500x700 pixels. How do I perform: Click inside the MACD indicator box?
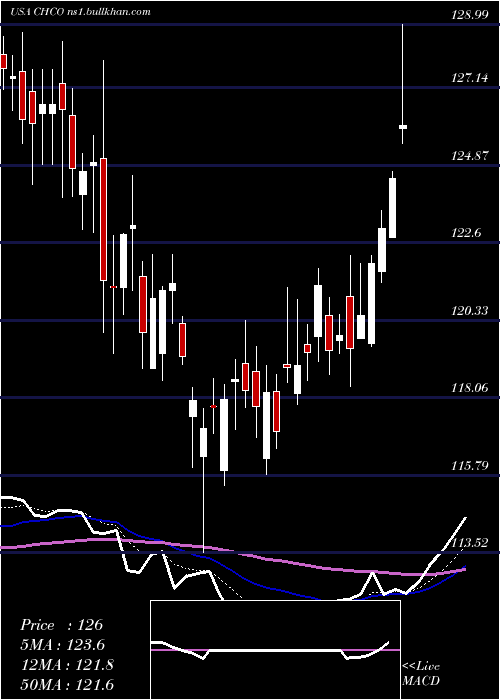(275, 650)
